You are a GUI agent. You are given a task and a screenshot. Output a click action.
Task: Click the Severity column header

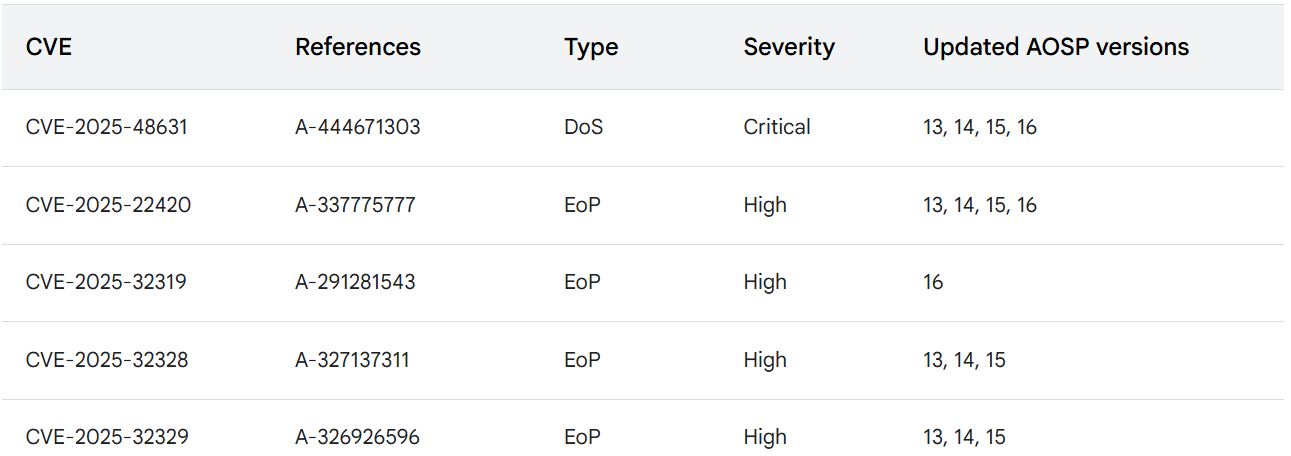pyautogui.click(x=788, y=47)
